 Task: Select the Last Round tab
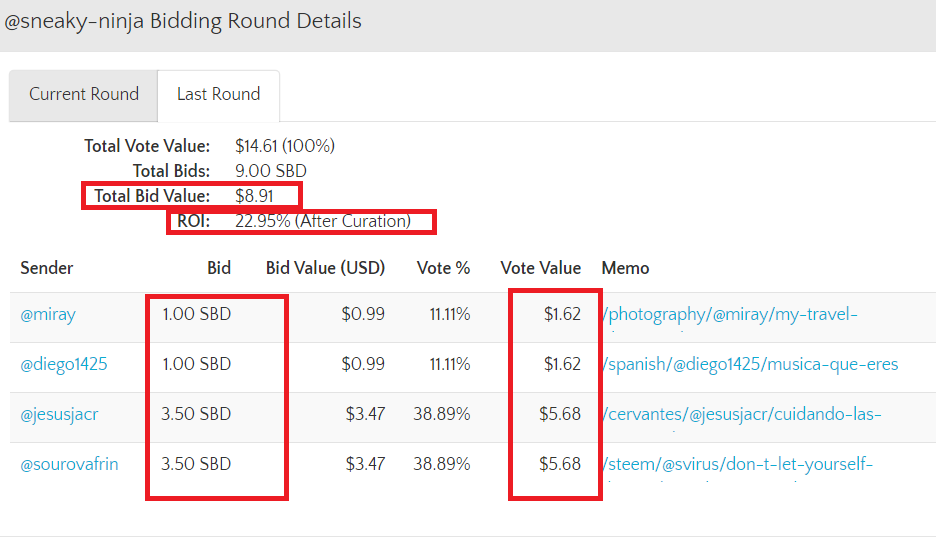pyautogui.click(x=218, y=94)
